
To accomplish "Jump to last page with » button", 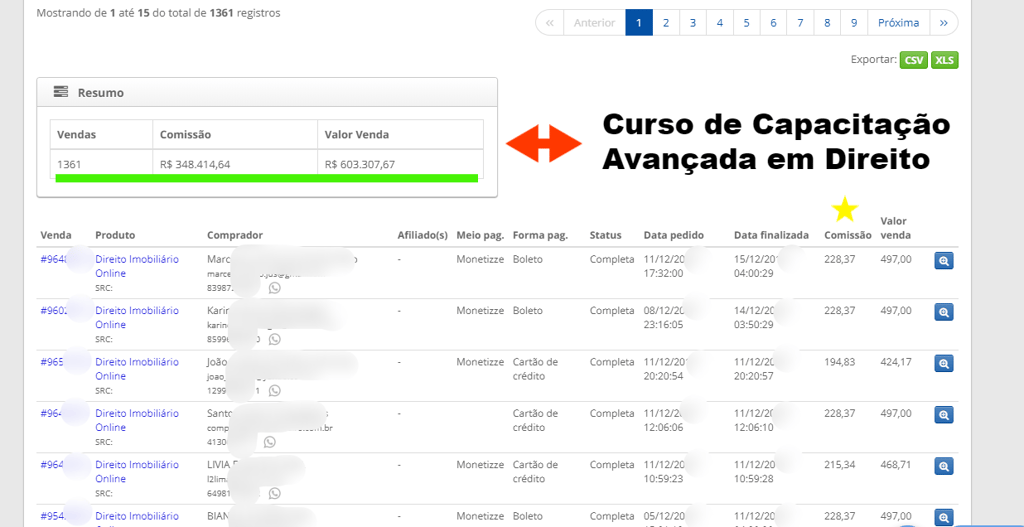I will coord(944,23).
